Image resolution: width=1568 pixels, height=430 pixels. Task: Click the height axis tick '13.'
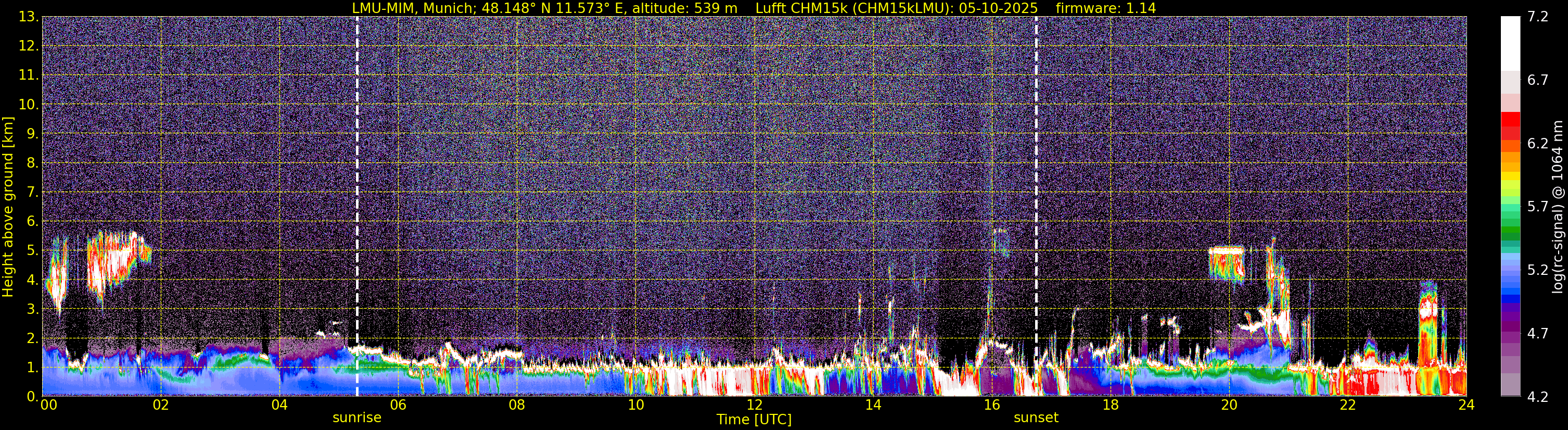click(29, 17)
